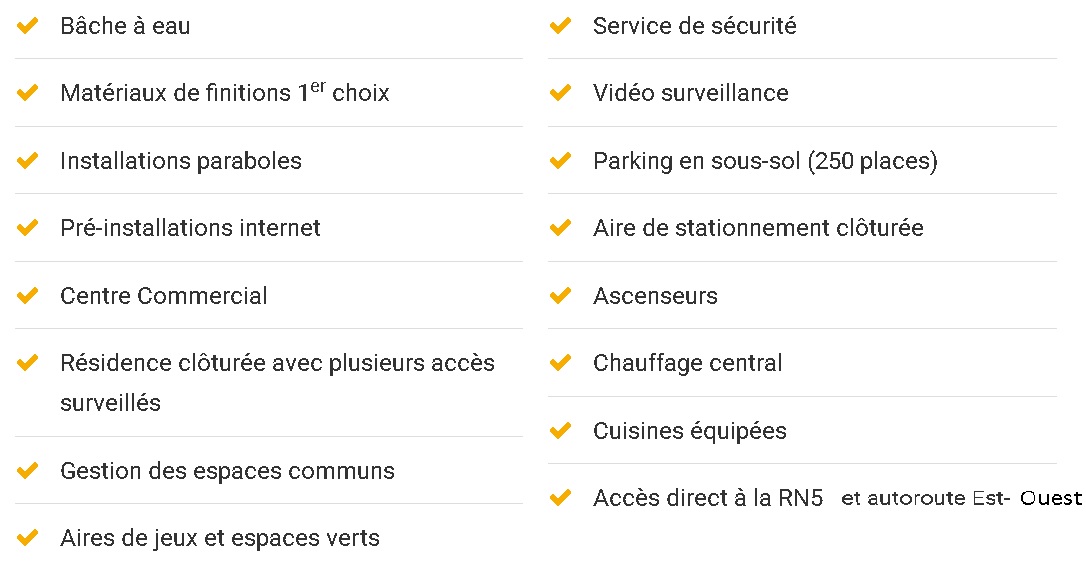Click checkmark beside Résidence clôturée
Image resolution: width=1086 pixels, height=576 pixels.
pyautogui.click(x=28, y=363)
